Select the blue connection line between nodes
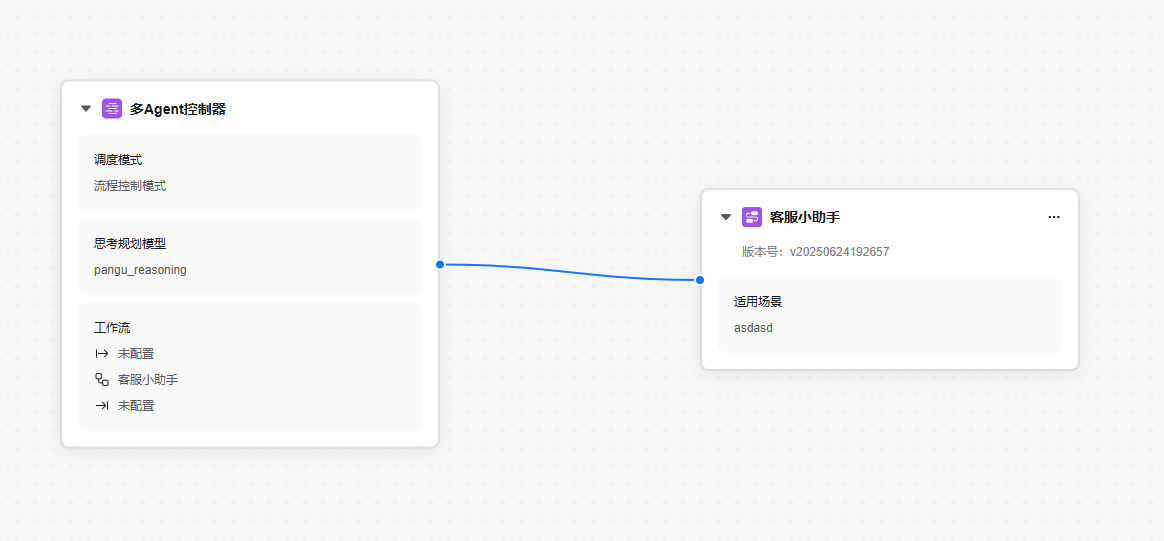Screen dimensions: 1164x541 point(570,270)
